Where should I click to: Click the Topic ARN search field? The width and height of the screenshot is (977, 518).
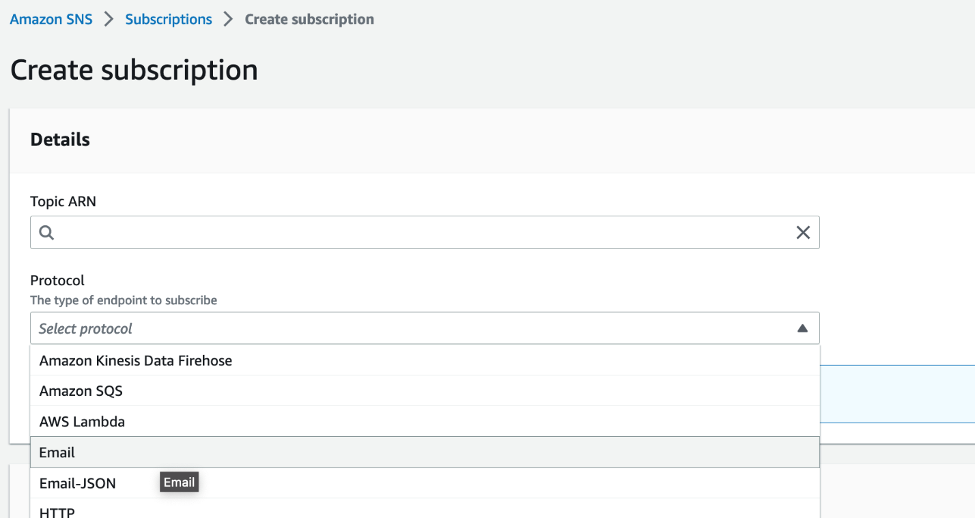(x=424, y=233)
